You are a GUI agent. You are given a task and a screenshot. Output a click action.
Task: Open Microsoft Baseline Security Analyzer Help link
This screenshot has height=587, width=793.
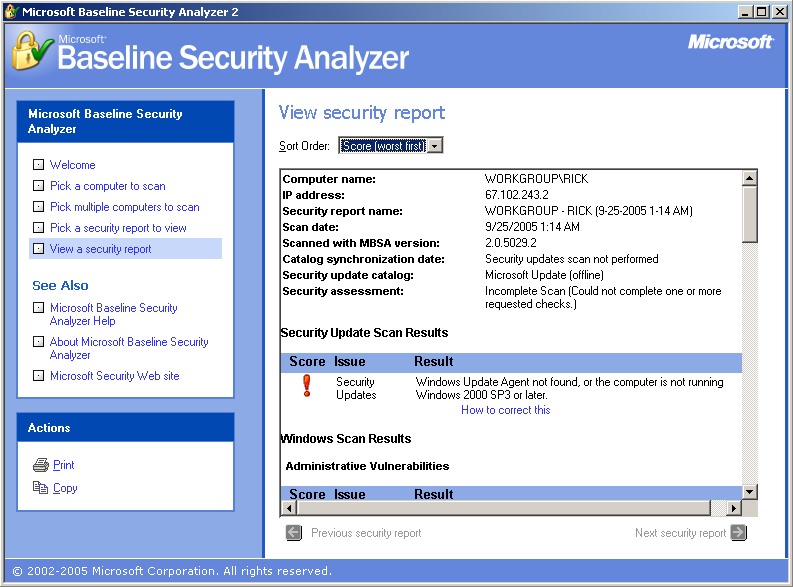(113, 314)
